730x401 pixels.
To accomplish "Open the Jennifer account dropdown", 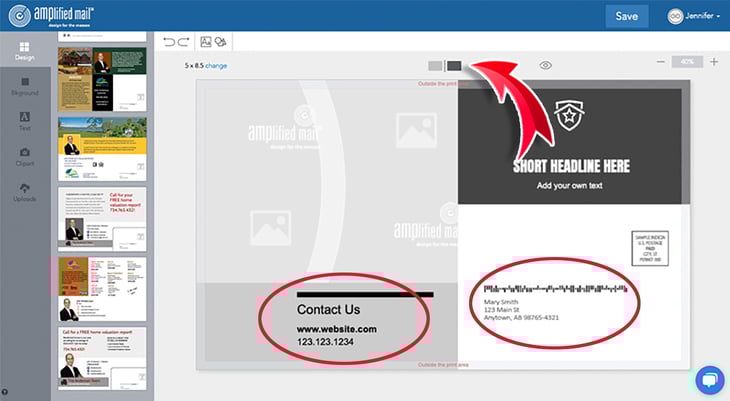I will [693, 16].
